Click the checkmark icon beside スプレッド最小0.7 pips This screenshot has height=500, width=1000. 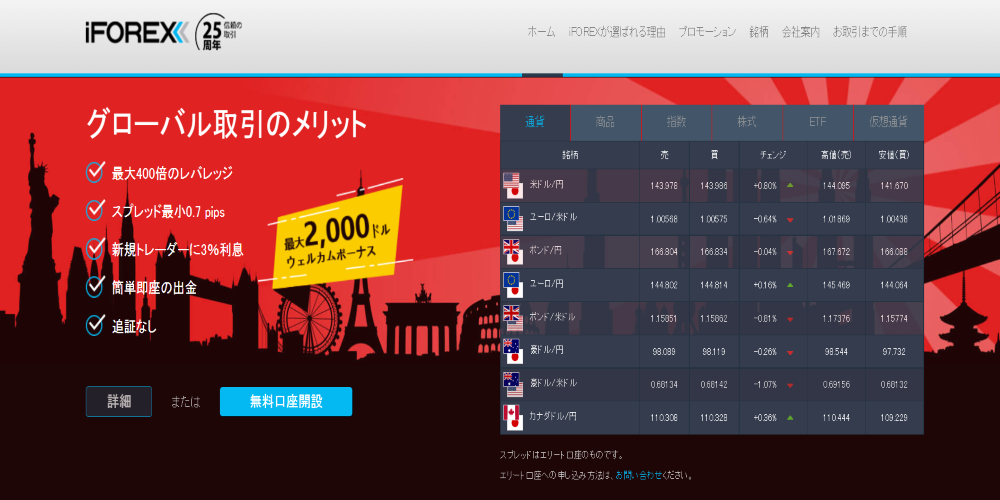click(94, 210)
